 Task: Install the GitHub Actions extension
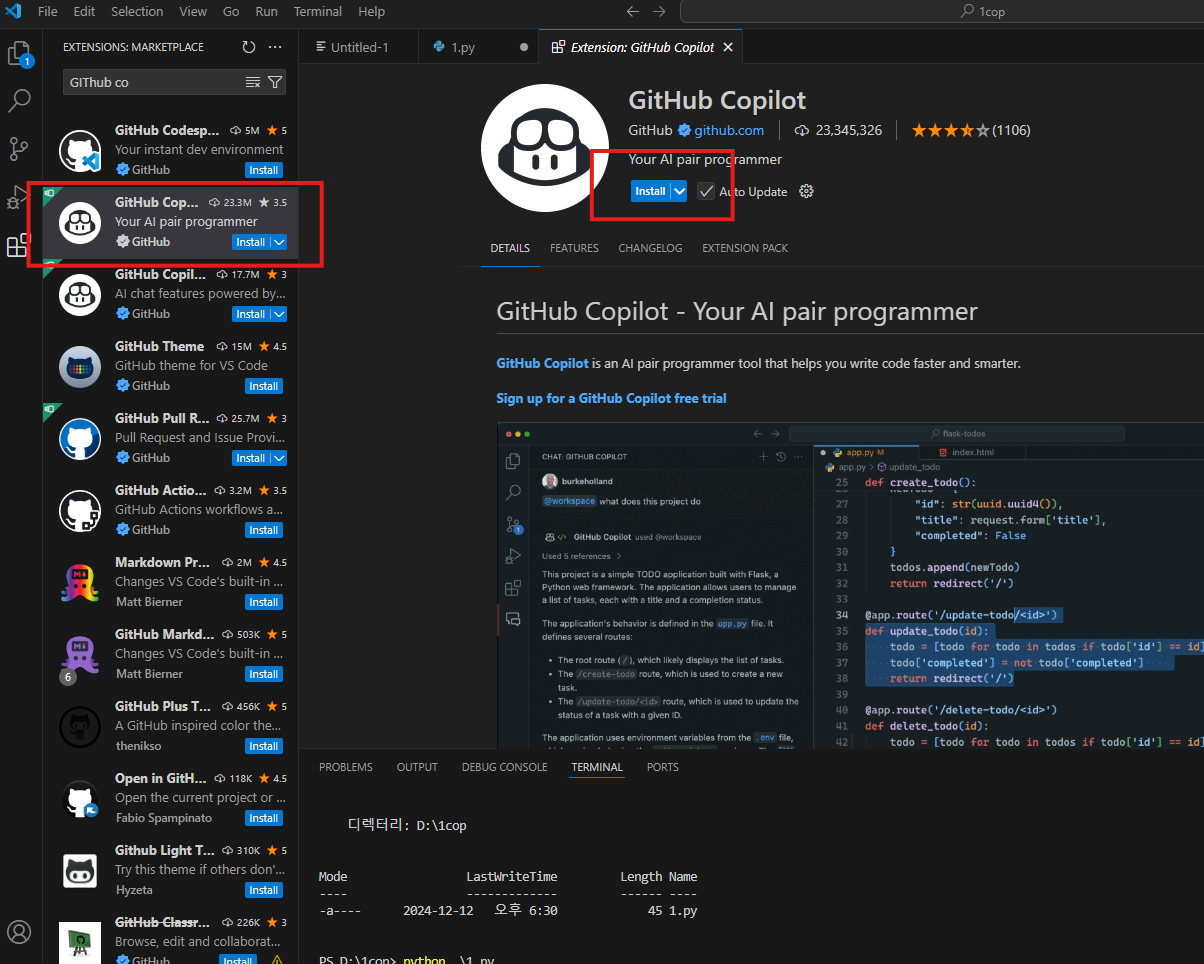pos(264,530)
